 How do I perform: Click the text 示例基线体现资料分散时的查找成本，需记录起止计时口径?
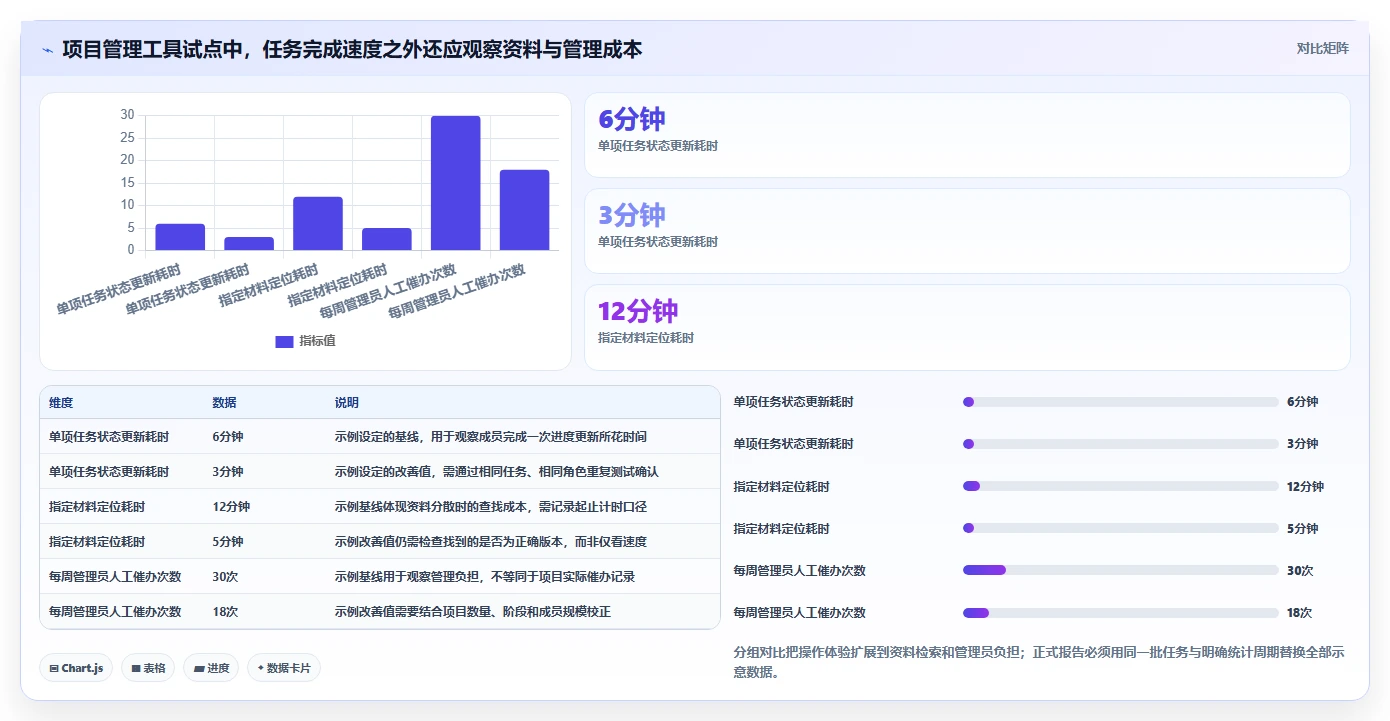[x=491, y=506]
